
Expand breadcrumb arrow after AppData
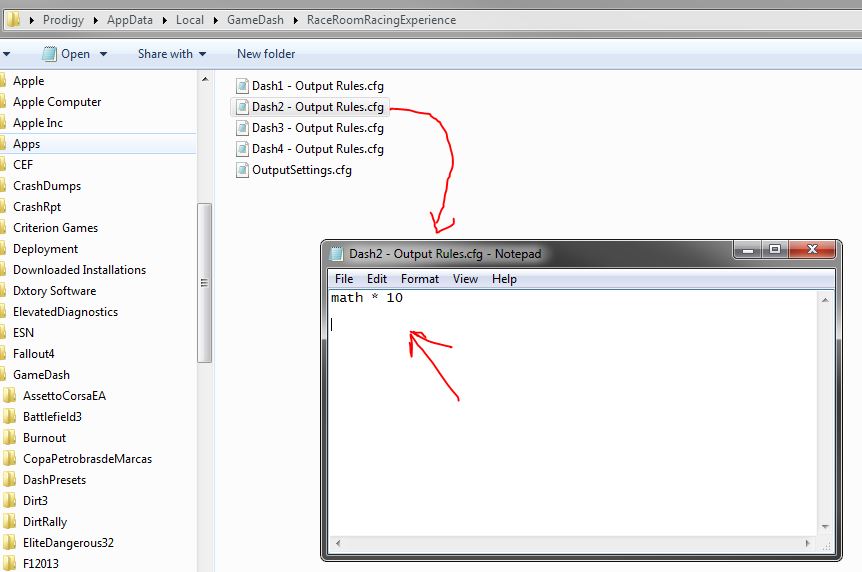coord(164,20)
